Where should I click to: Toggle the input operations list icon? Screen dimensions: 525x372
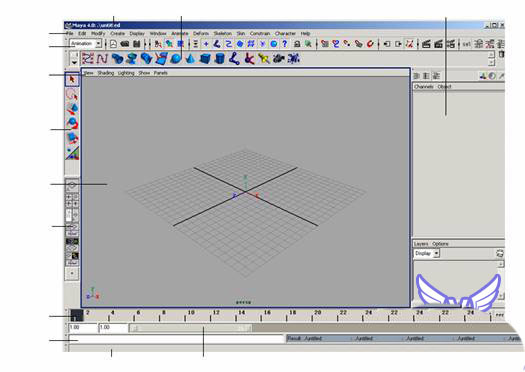pos(387,44)
